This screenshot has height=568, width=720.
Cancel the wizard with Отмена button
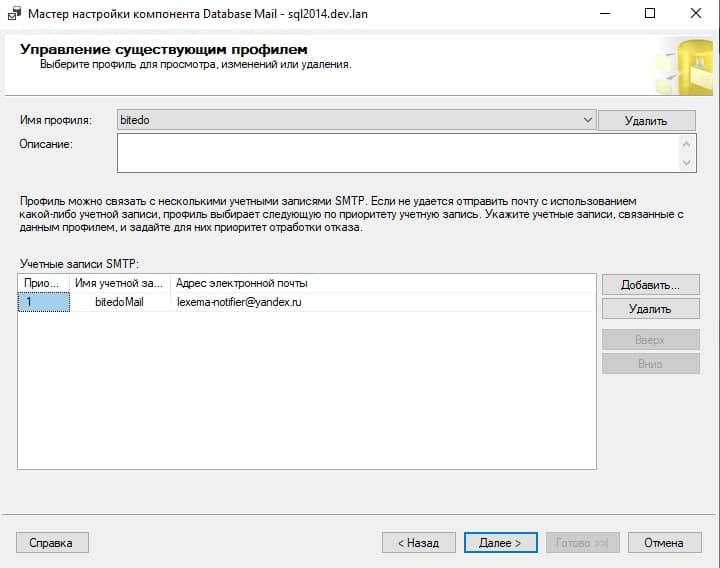pos(664,543)
